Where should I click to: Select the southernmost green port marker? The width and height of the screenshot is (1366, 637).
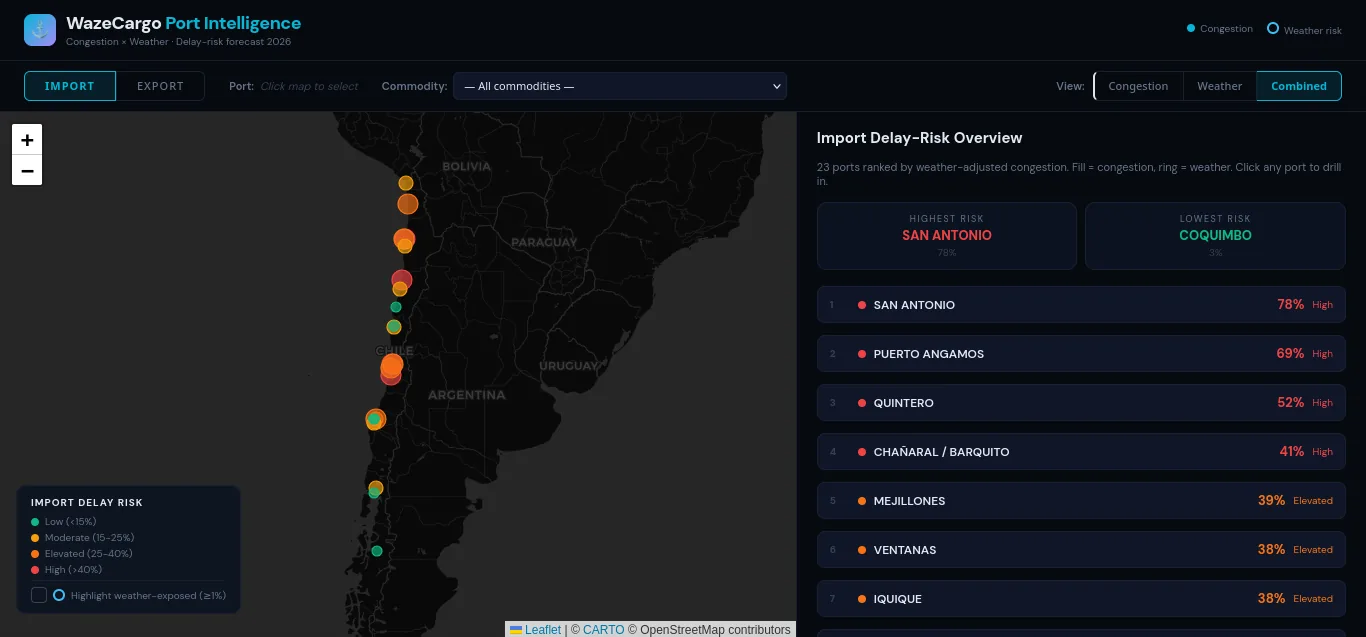(377, 551)
